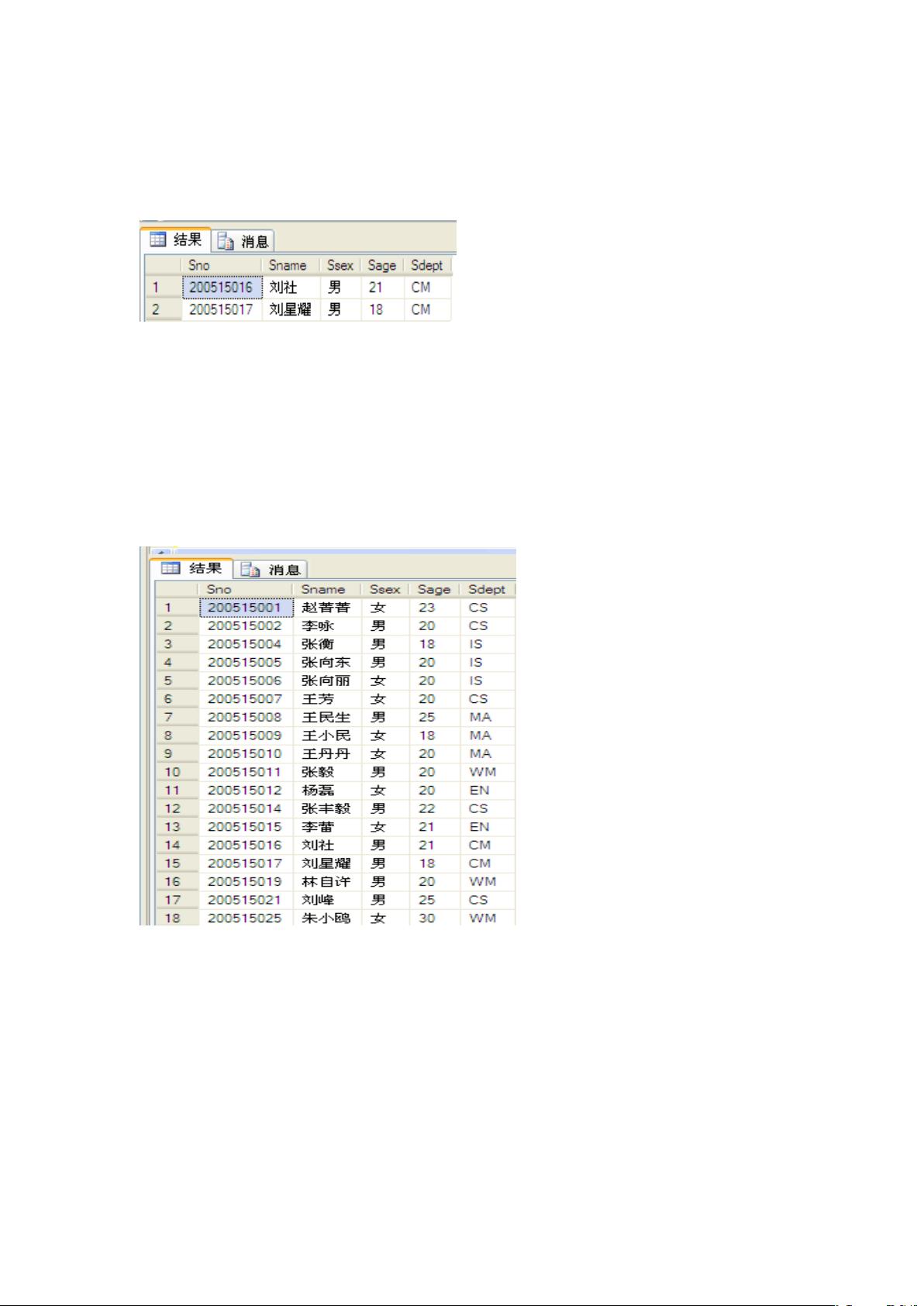Click name 张向东 in lower table
924x1306 pixels.
point(326,663)
